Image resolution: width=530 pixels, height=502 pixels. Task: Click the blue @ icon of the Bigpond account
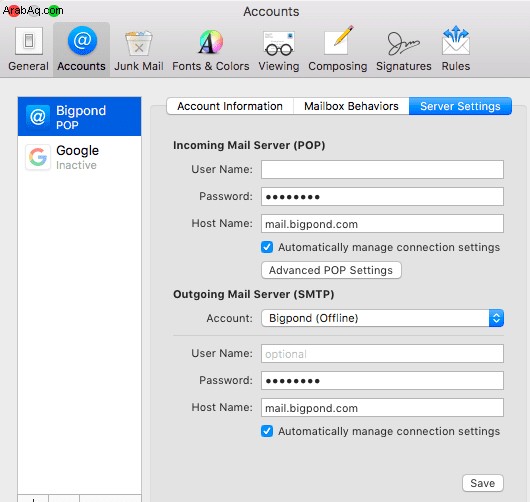click(x=38, y=116)
